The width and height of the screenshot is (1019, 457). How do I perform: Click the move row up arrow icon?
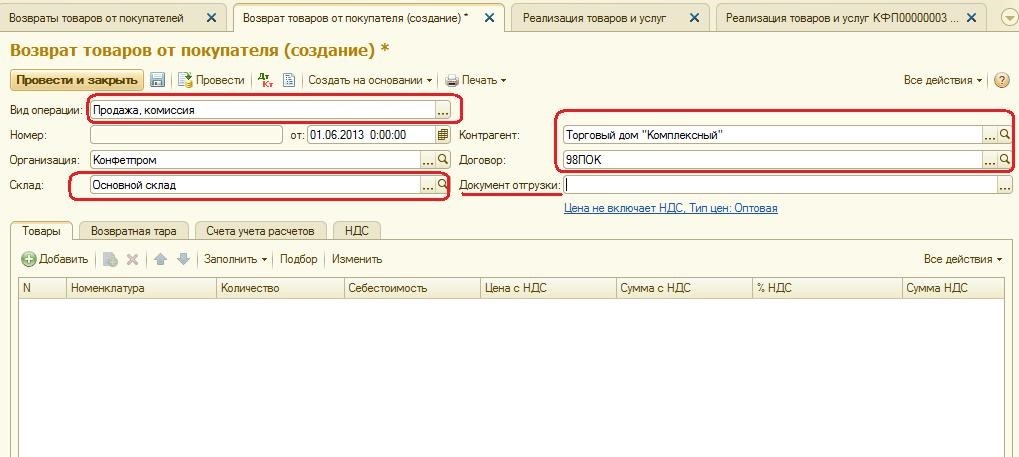[x=161, y=259]
